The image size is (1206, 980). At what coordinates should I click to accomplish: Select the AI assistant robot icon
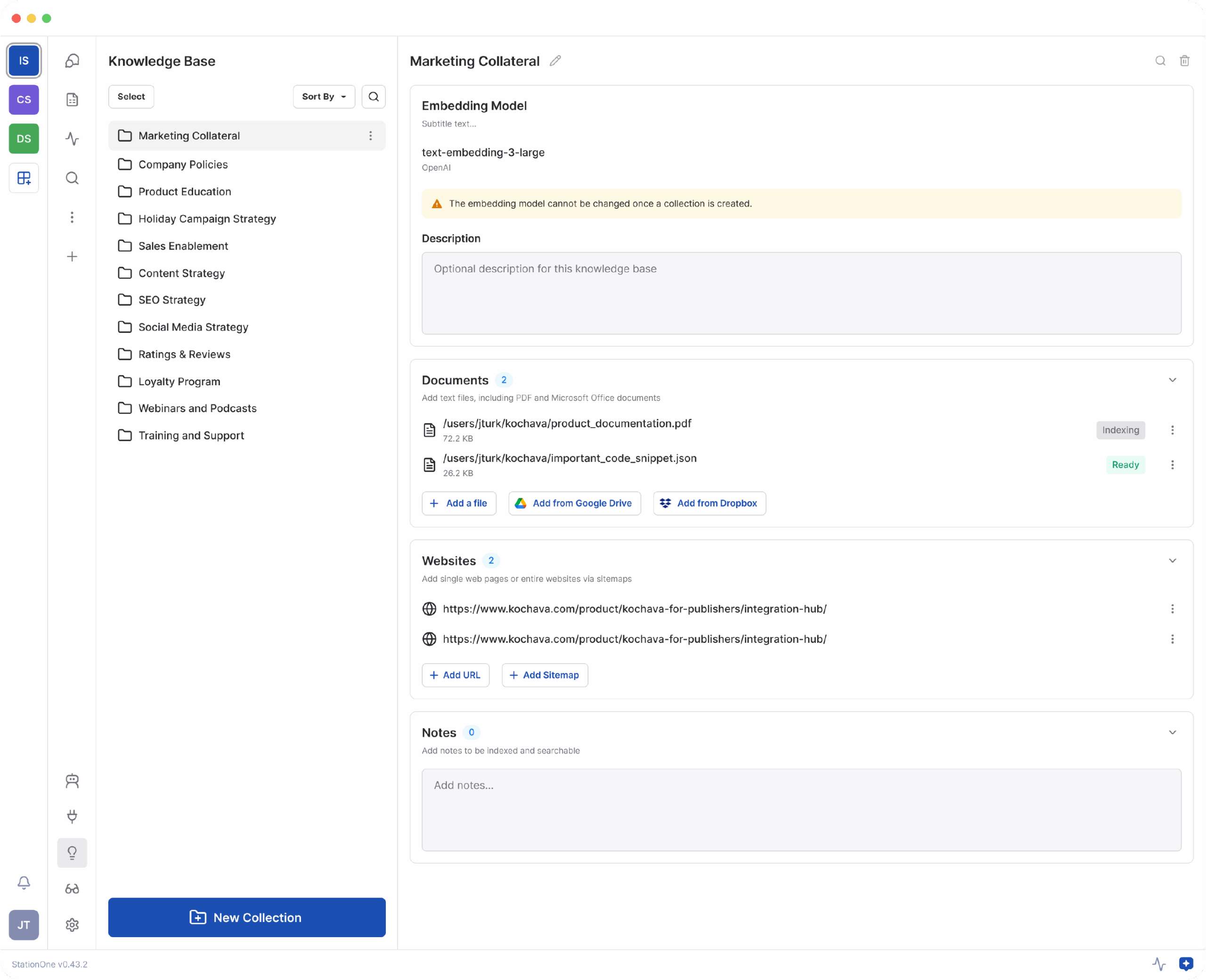tap(72, 781)
